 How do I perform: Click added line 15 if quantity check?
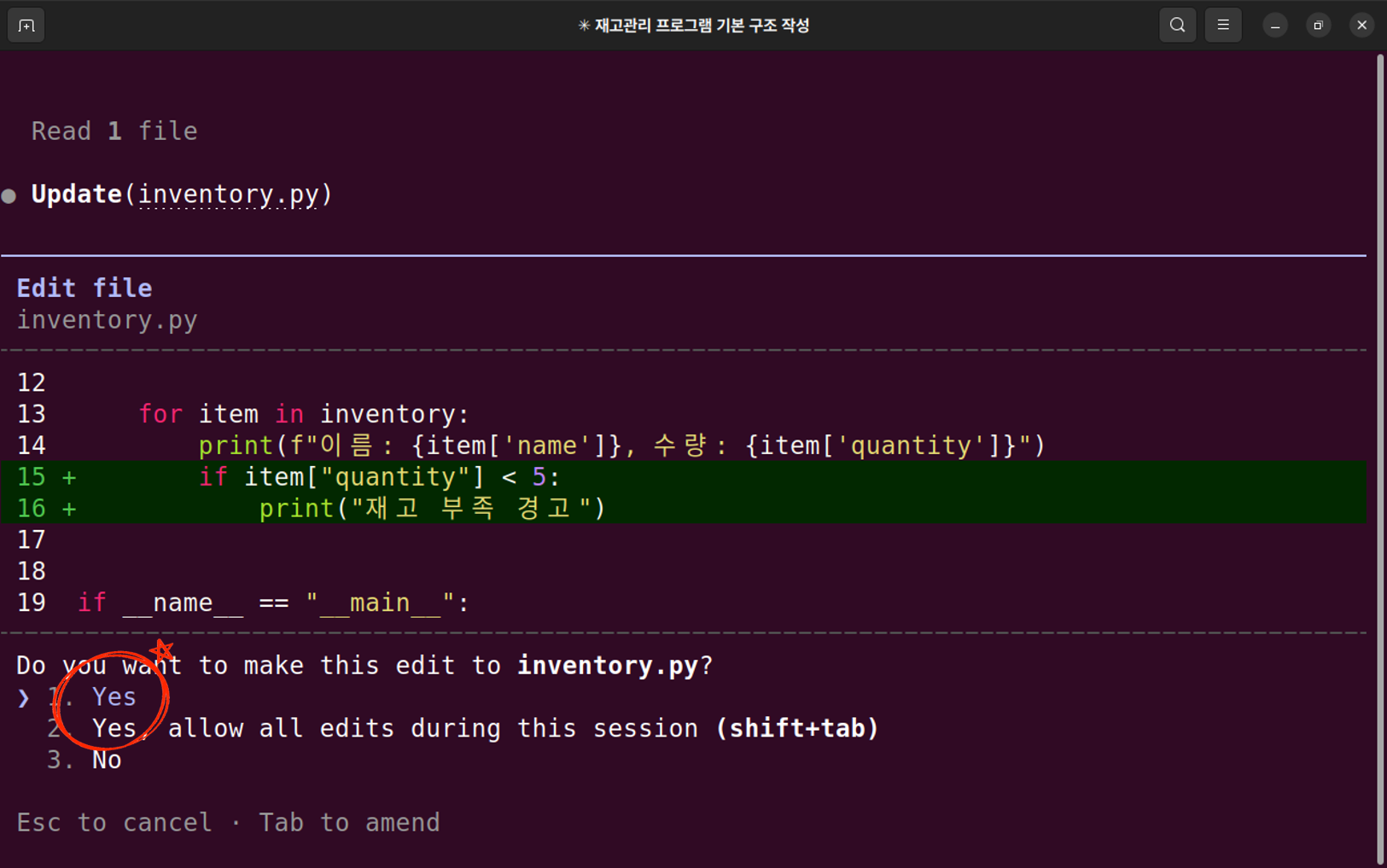(x=380, y=477)
